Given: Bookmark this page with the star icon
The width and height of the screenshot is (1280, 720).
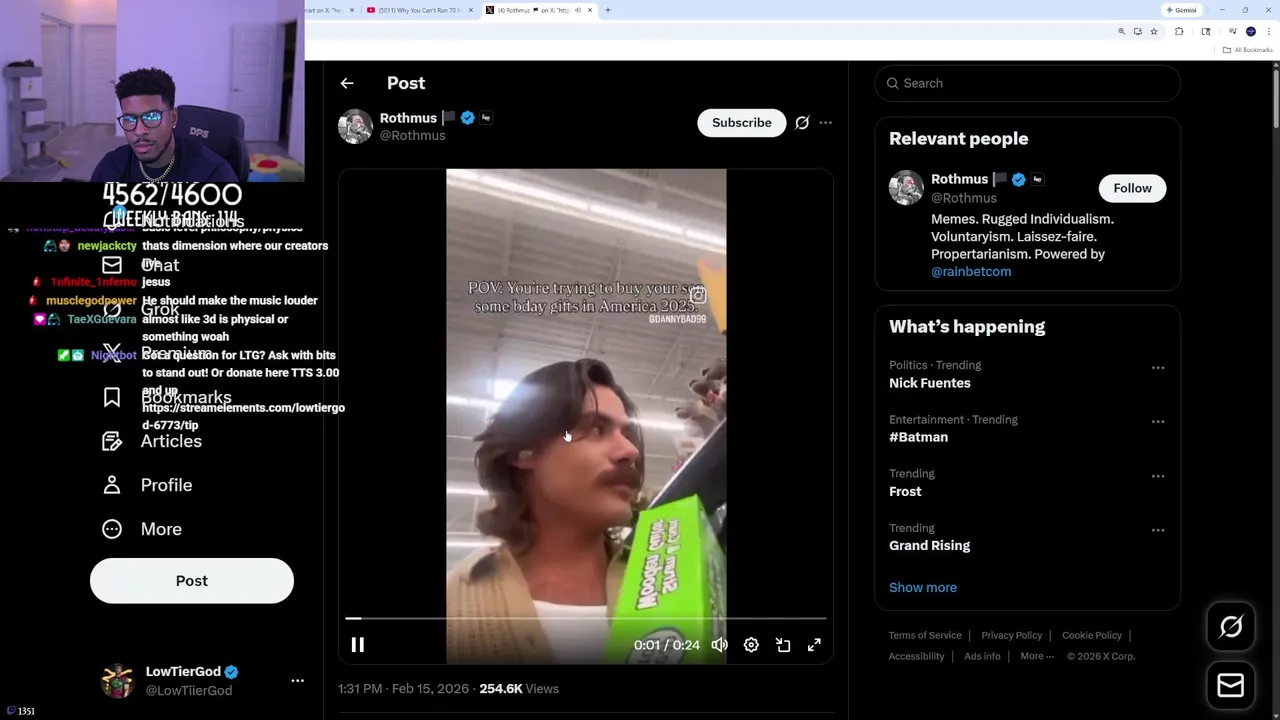Looking at the screenshot, I should [1154, 32].
